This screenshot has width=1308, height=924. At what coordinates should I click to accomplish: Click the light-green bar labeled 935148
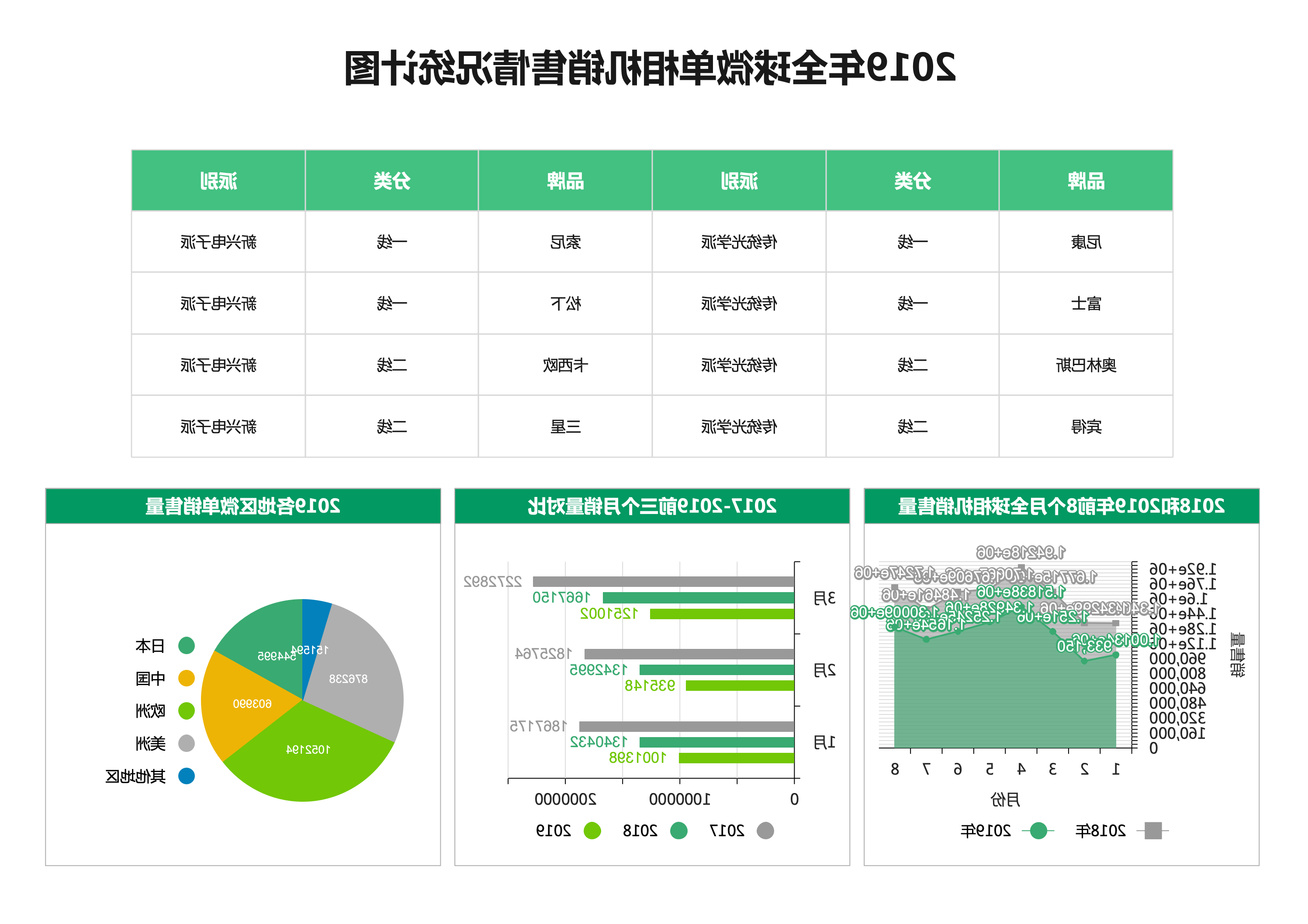(x=740, y=686)
